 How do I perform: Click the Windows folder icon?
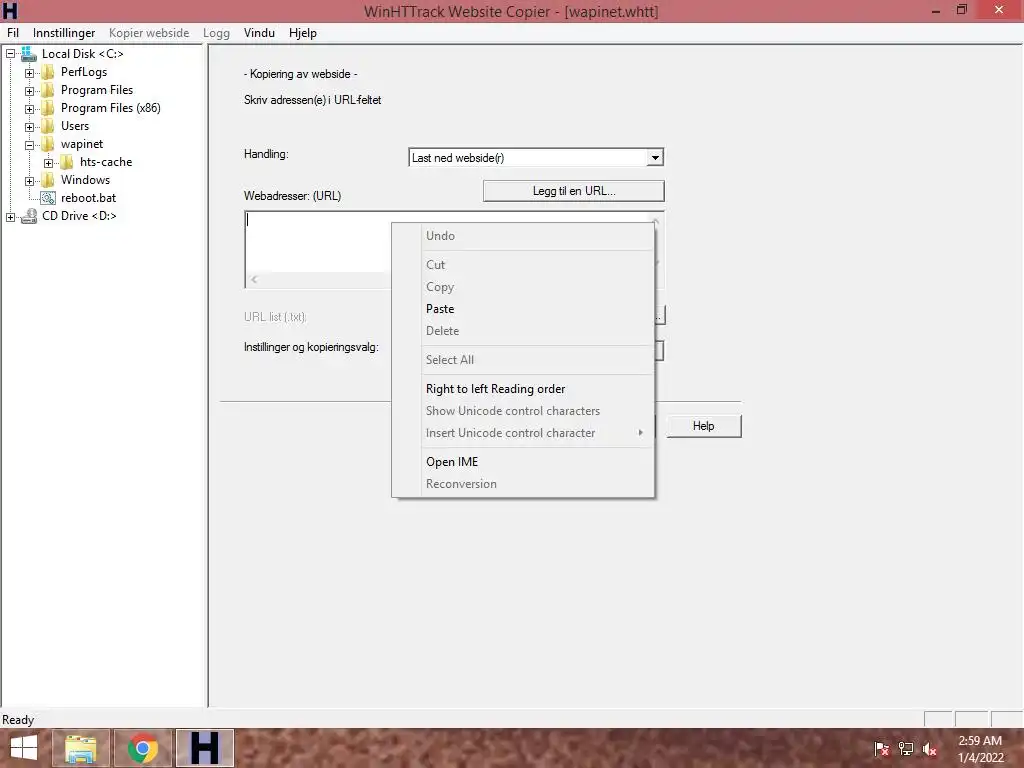coord(48,180)
